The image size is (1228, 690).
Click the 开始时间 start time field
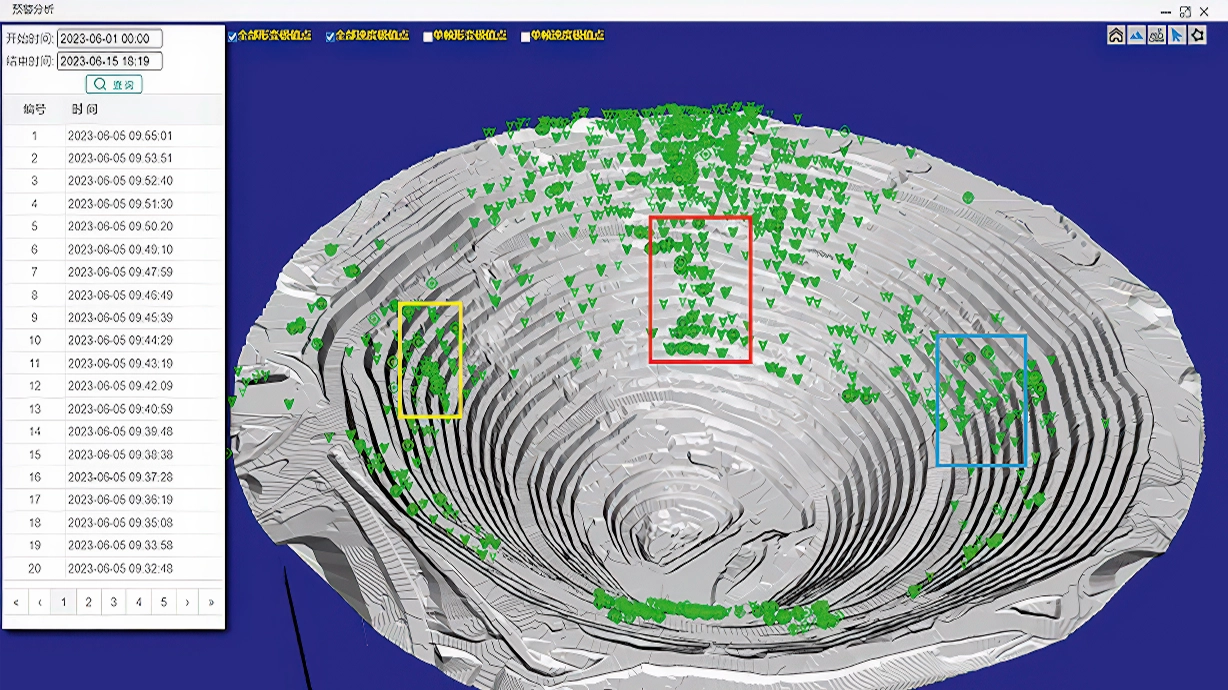point(109,39)
